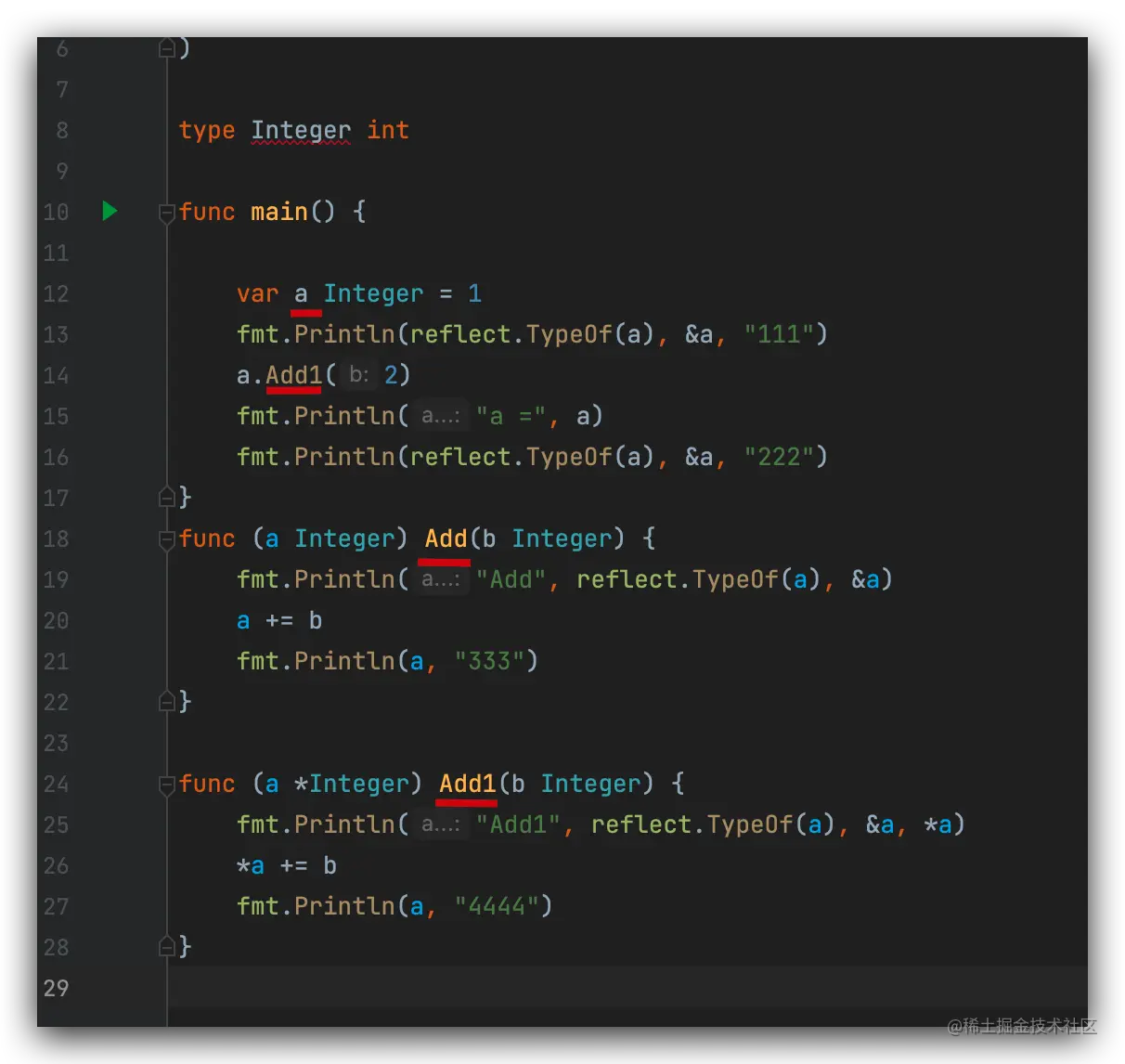Image resolution: width=1125 pixels, height=1064 pixels.
Task: Click the 'var' keyword on line 12
Action: 257,293
